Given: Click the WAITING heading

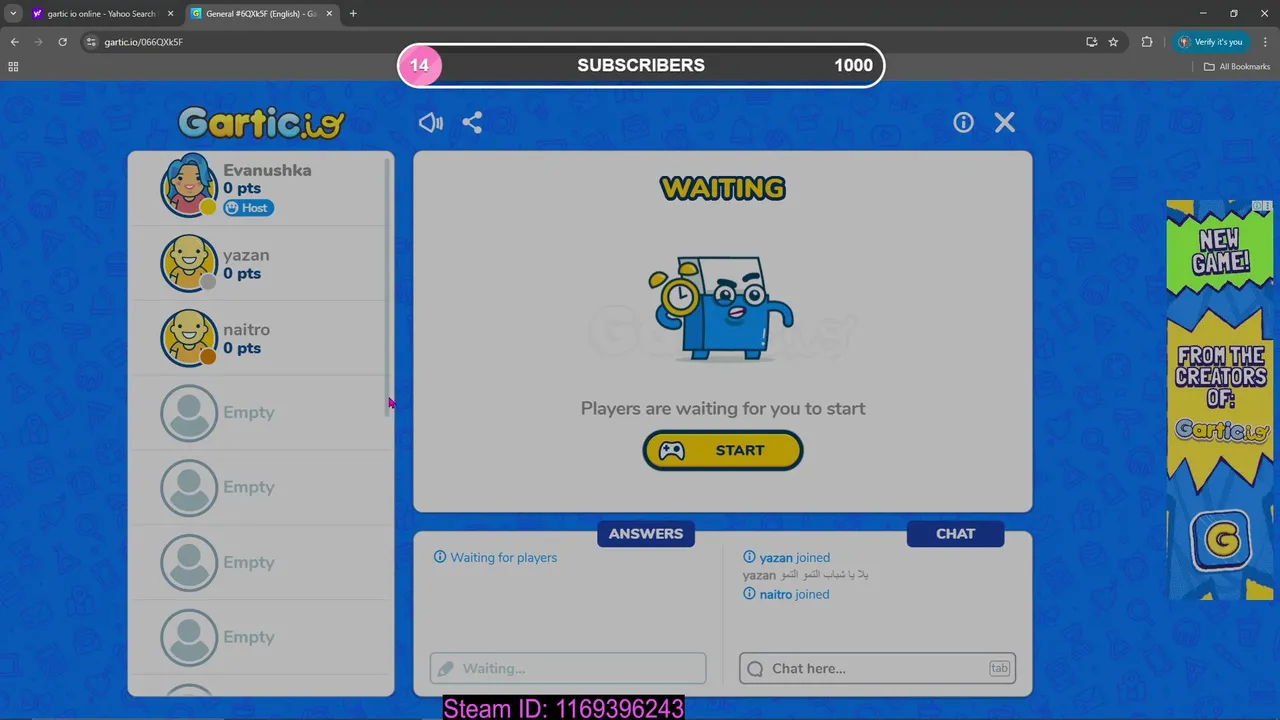Looking at the screenshot, I should pyautogui.click(x=723, y=188).
